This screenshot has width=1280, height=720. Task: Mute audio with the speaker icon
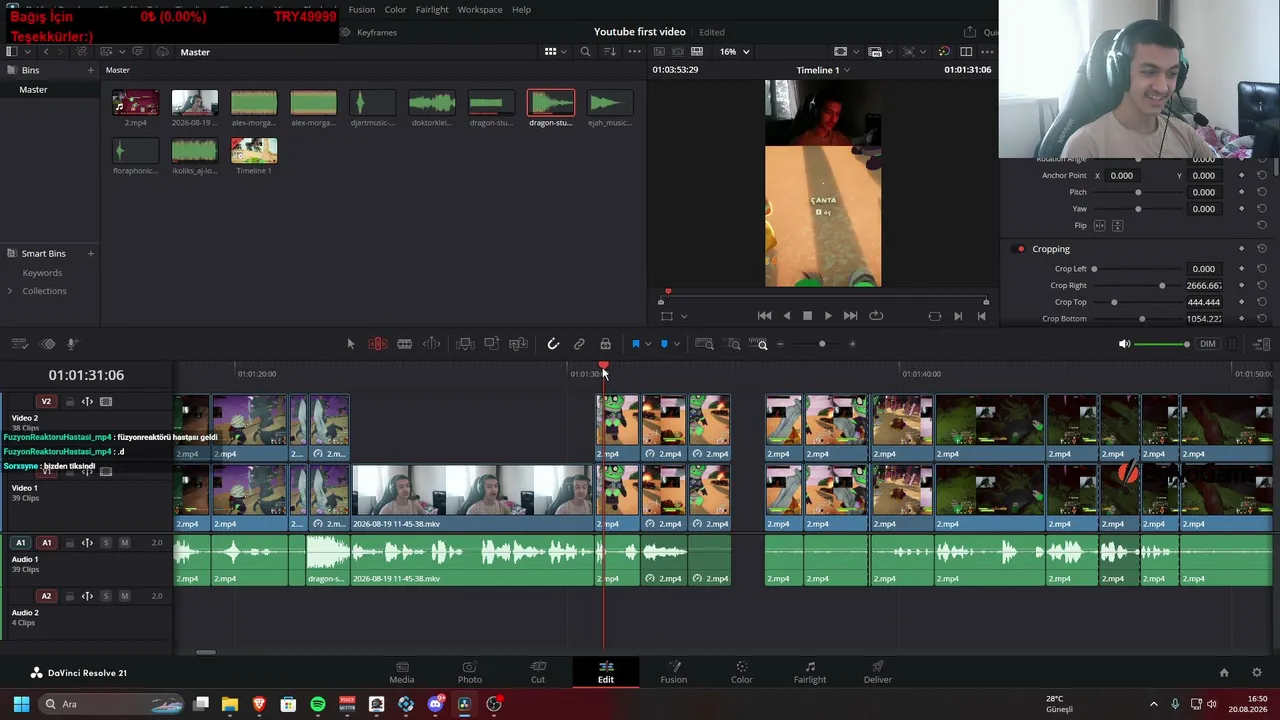(1124, 344)
